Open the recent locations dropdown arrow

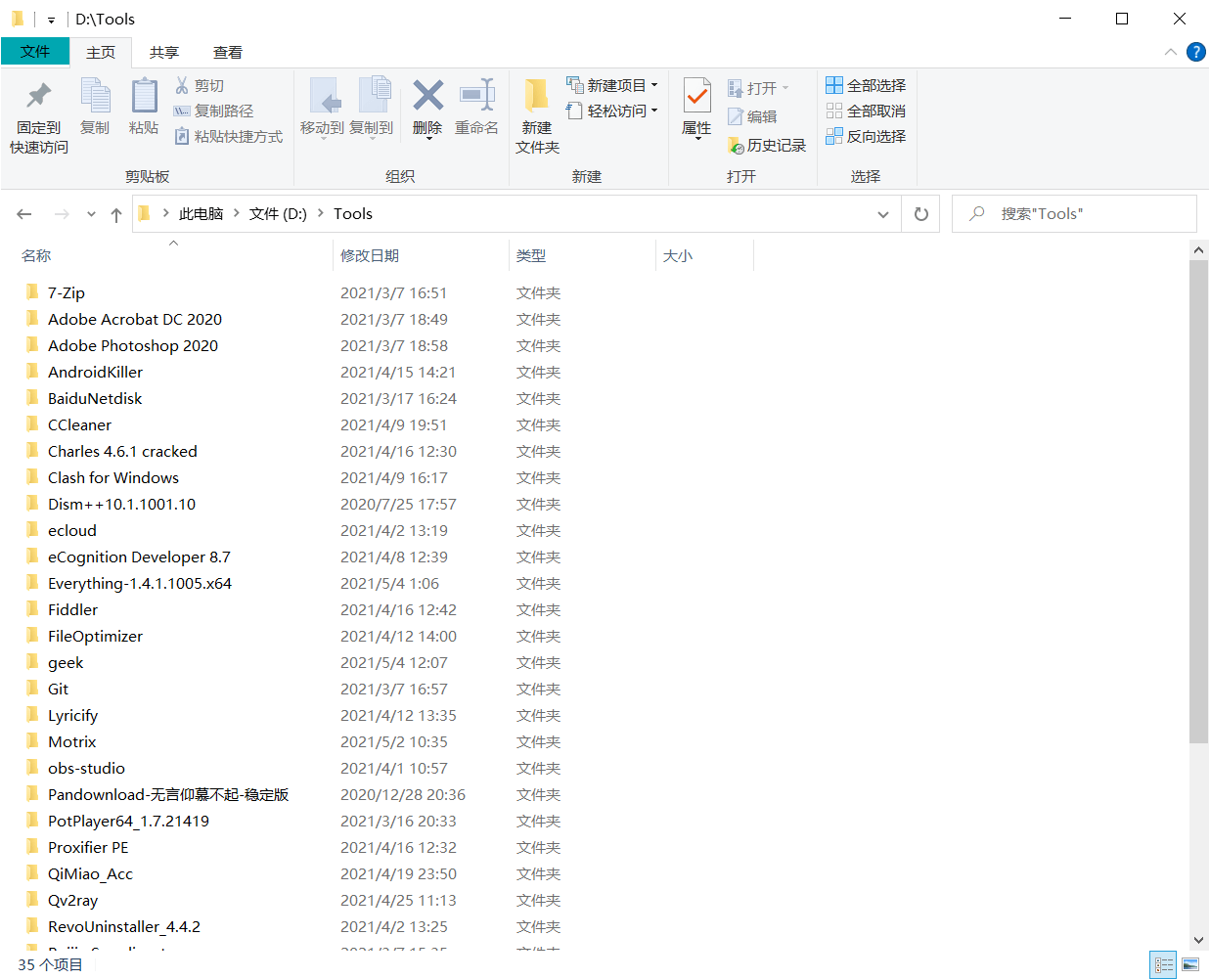(91, 214)
